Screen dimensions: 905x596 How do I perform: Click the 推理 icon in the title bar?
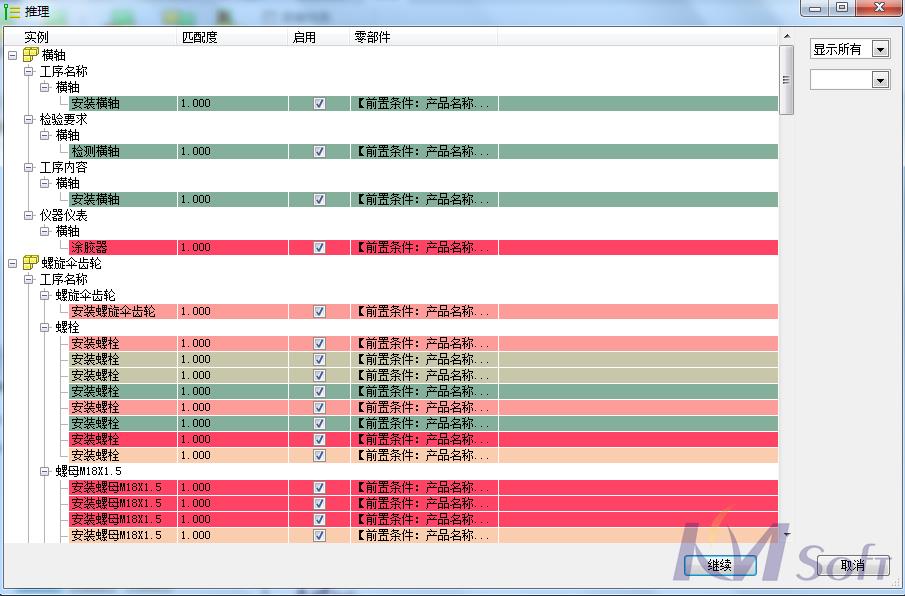pyautogui.click(x=10, y=11)
